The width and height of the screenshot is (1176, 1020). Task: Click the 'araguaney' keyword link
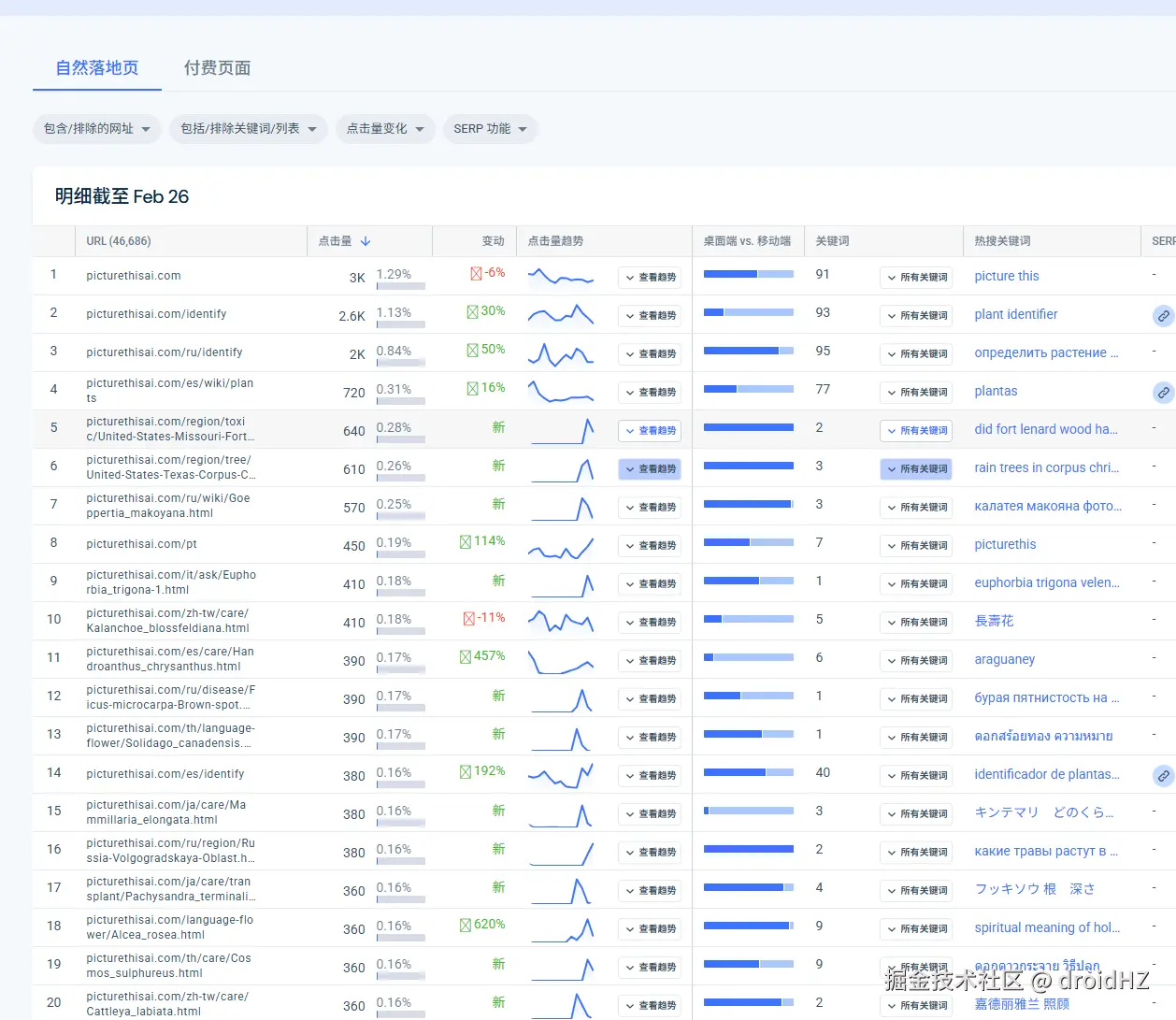coord(1005,659)
